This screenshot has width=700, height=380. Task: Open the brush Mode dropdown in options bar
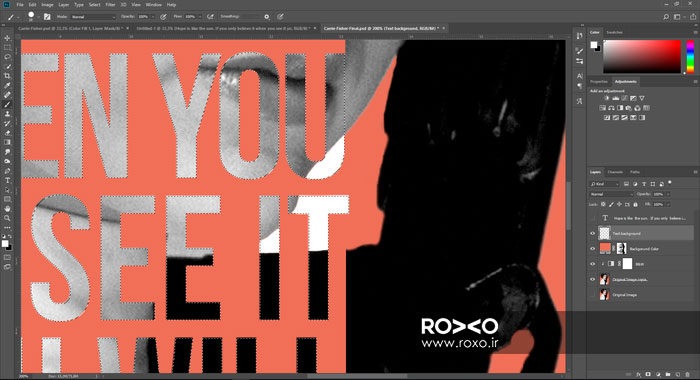click(x=93, y=17)
